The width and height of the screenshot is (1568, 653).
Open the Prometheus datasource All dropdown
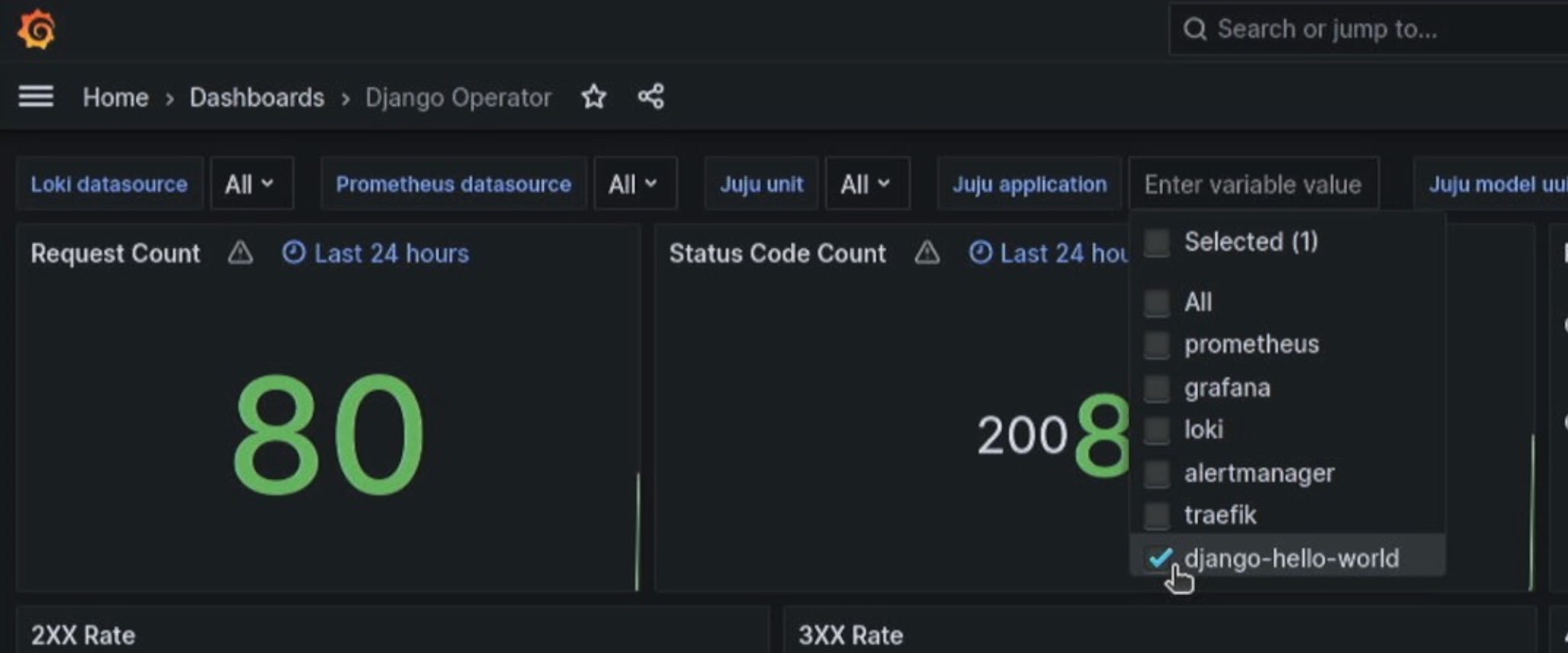click(x=635, y=184)
